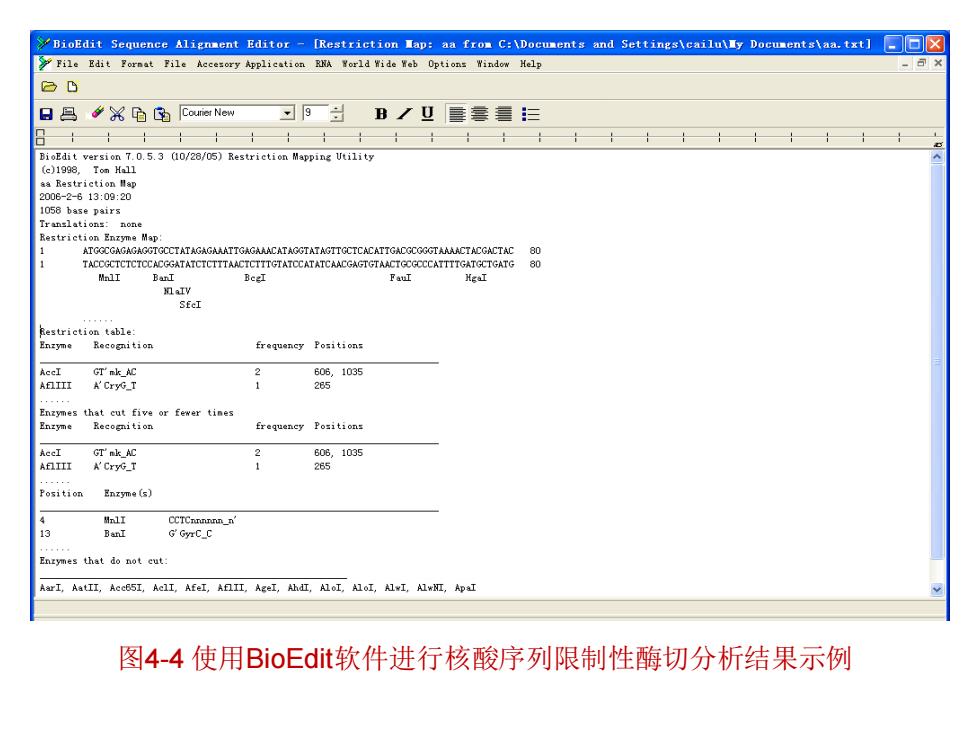Click G'GyrC_C recognition sequence
This screenshot has height=735, width=980.
point(190,534)
